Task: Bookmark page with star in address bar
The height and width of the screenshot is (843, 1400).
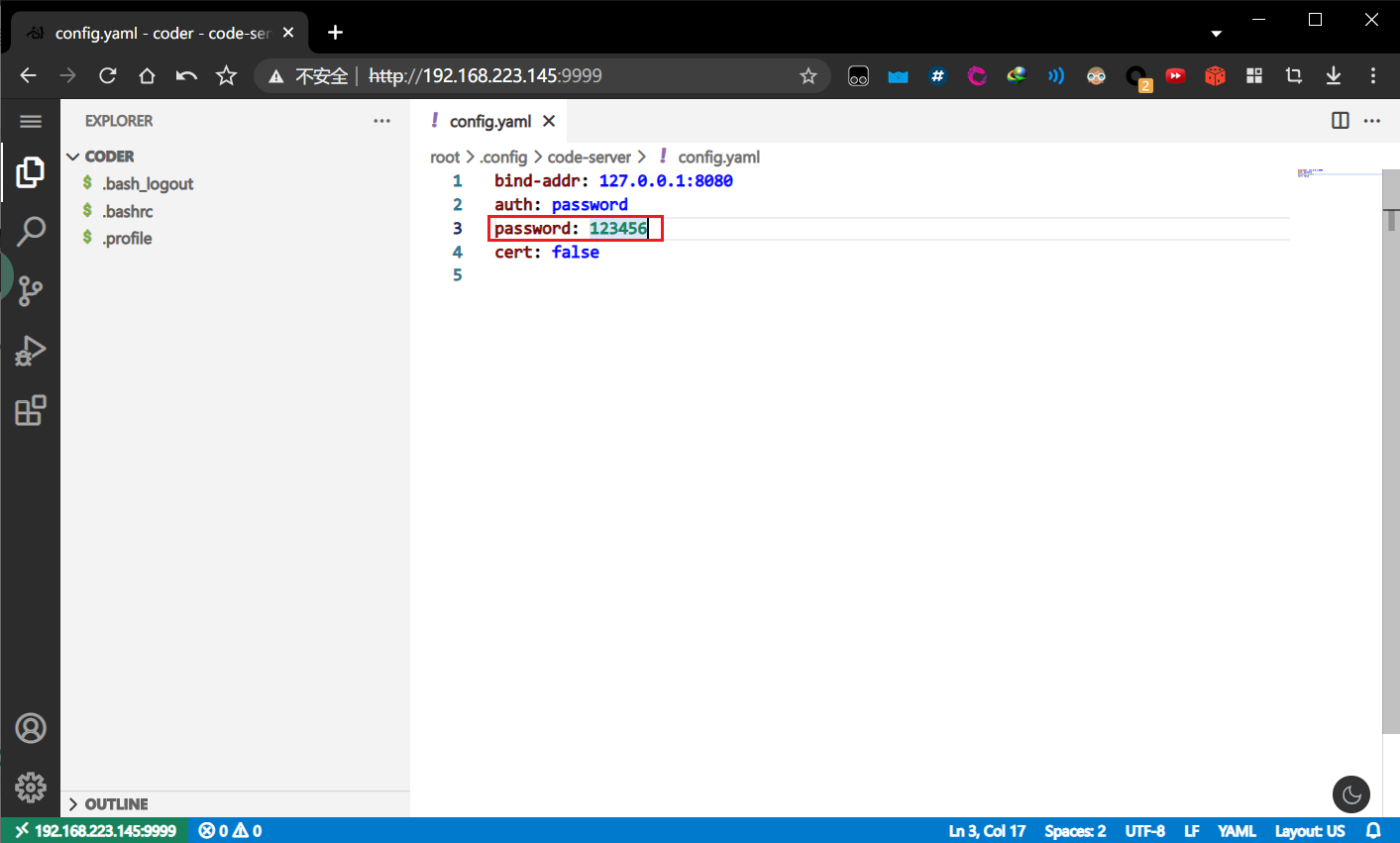Action: click(808, 75)
